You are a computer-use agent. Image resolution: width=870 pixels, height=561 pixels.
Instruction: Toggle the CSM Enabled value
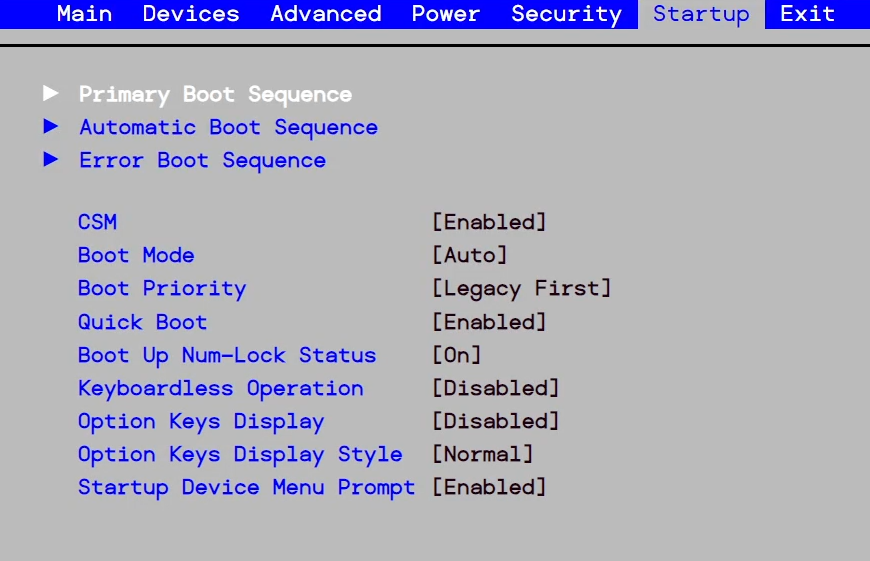pyautogui.click(x=489, y=222)
